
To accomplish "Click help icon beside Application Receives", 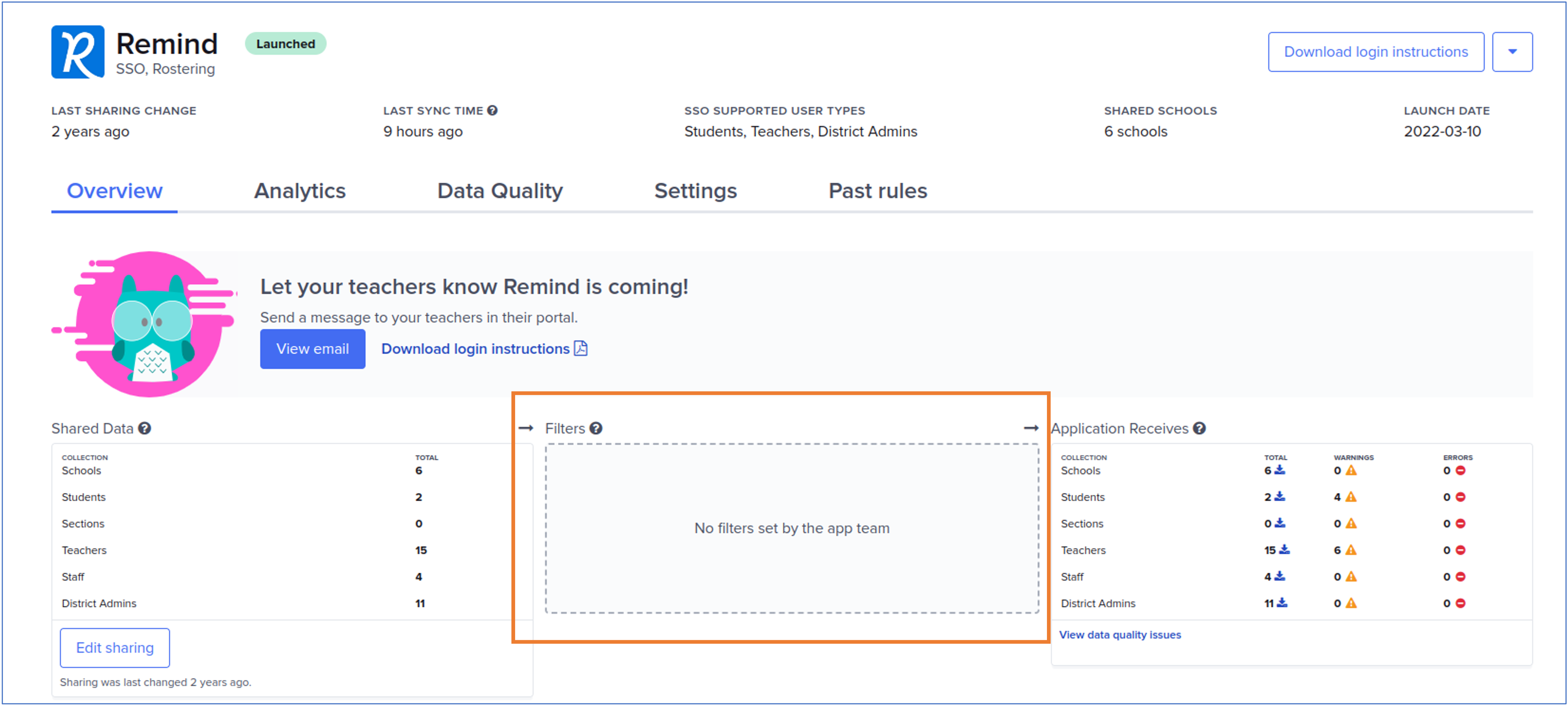I will (1199, 428).
